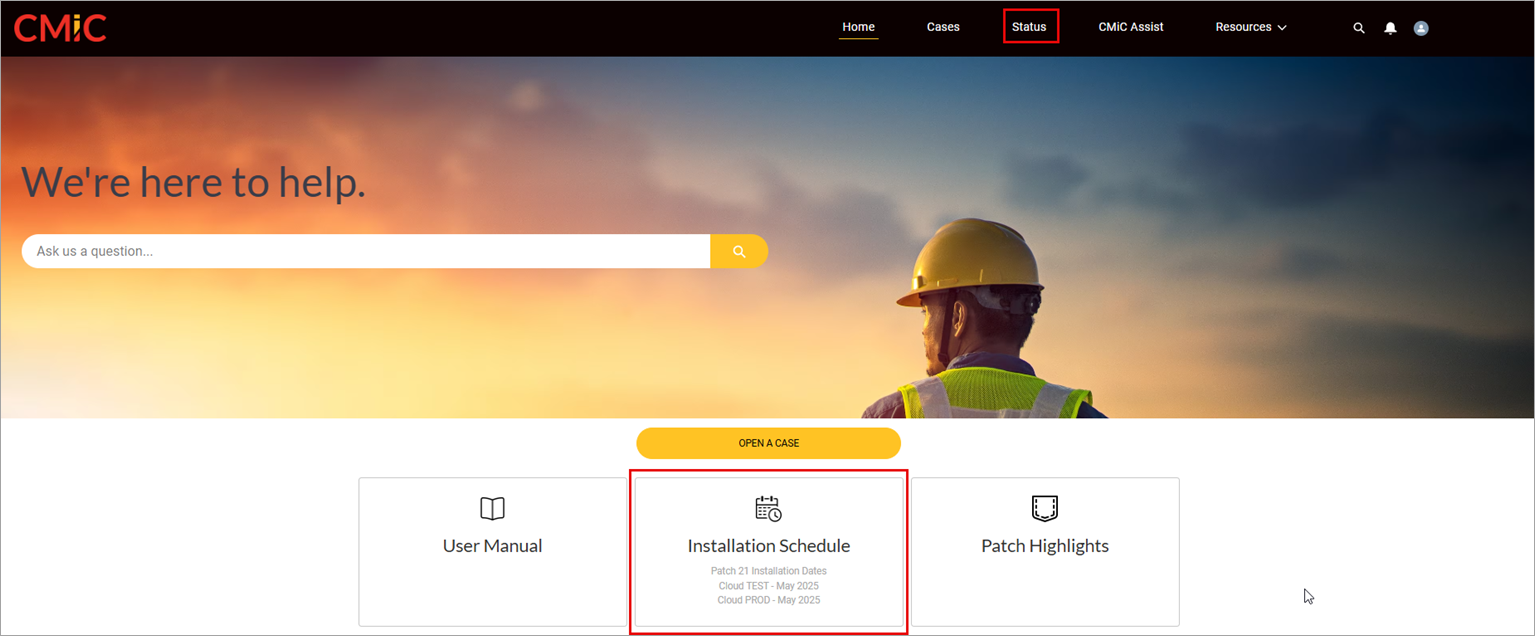Go to the Status page
Viewport: 1535px width, 636px height.
coord(1030,27)
